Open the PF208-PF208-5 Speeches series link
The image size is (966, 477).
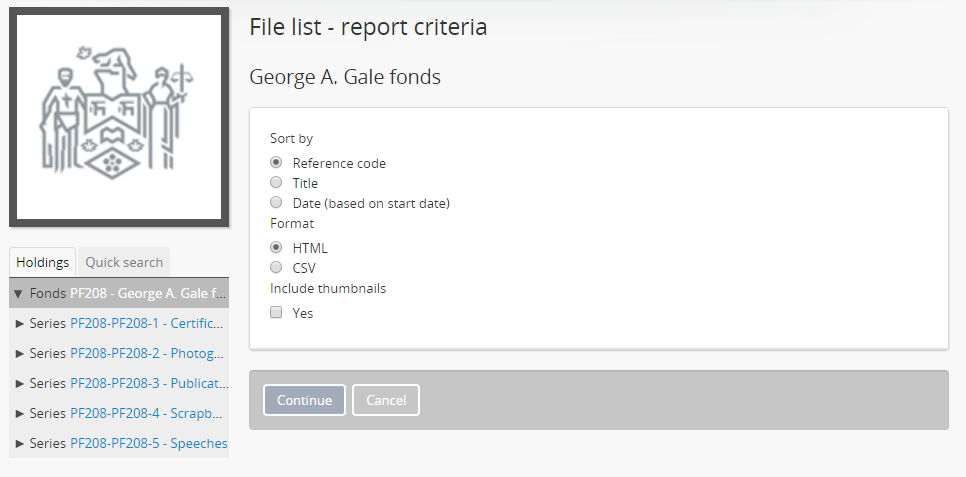click(x=148, y=443)
